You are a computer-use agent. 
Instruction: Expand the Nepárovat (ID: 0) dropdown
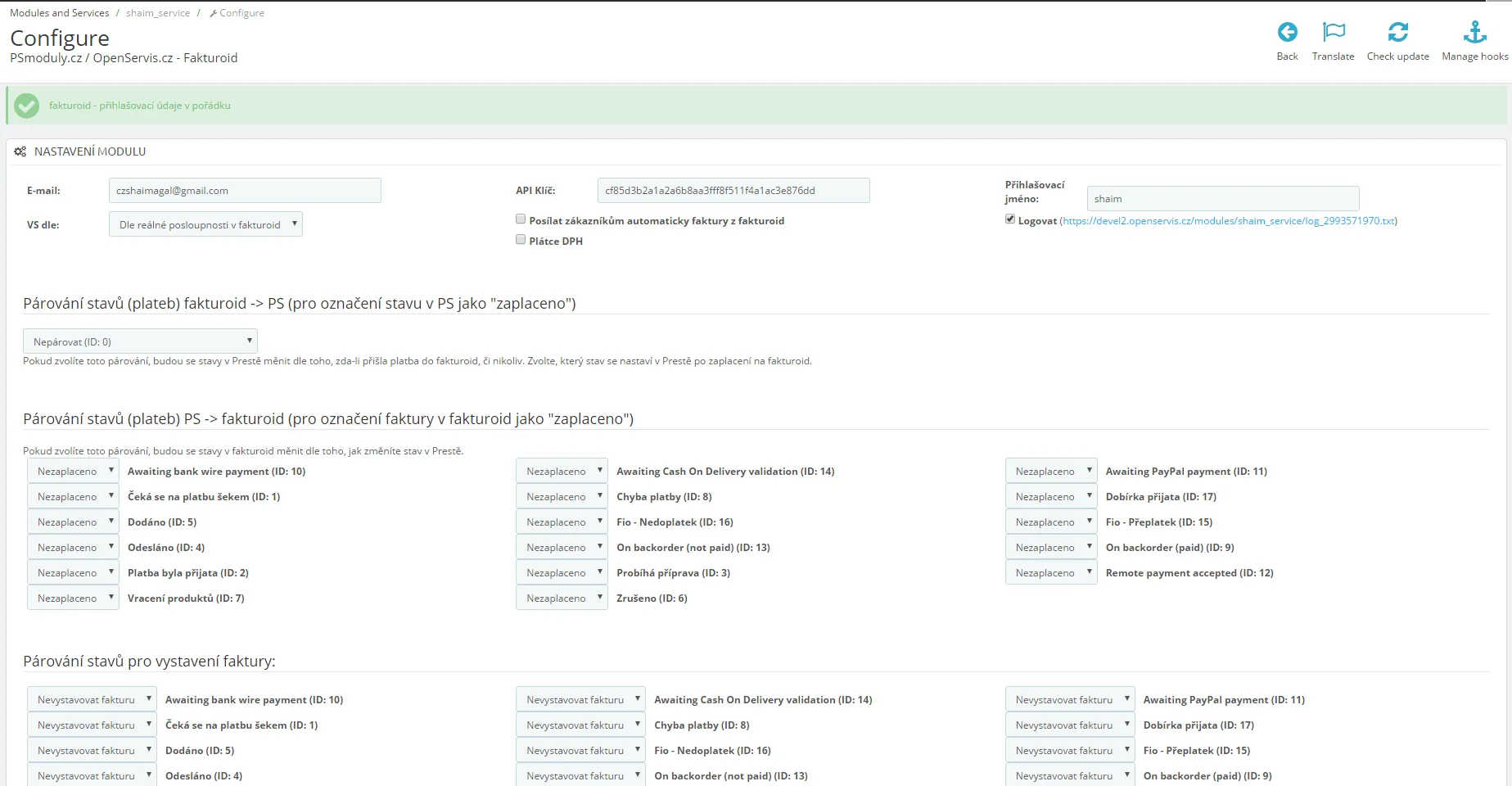click(140, 341)
